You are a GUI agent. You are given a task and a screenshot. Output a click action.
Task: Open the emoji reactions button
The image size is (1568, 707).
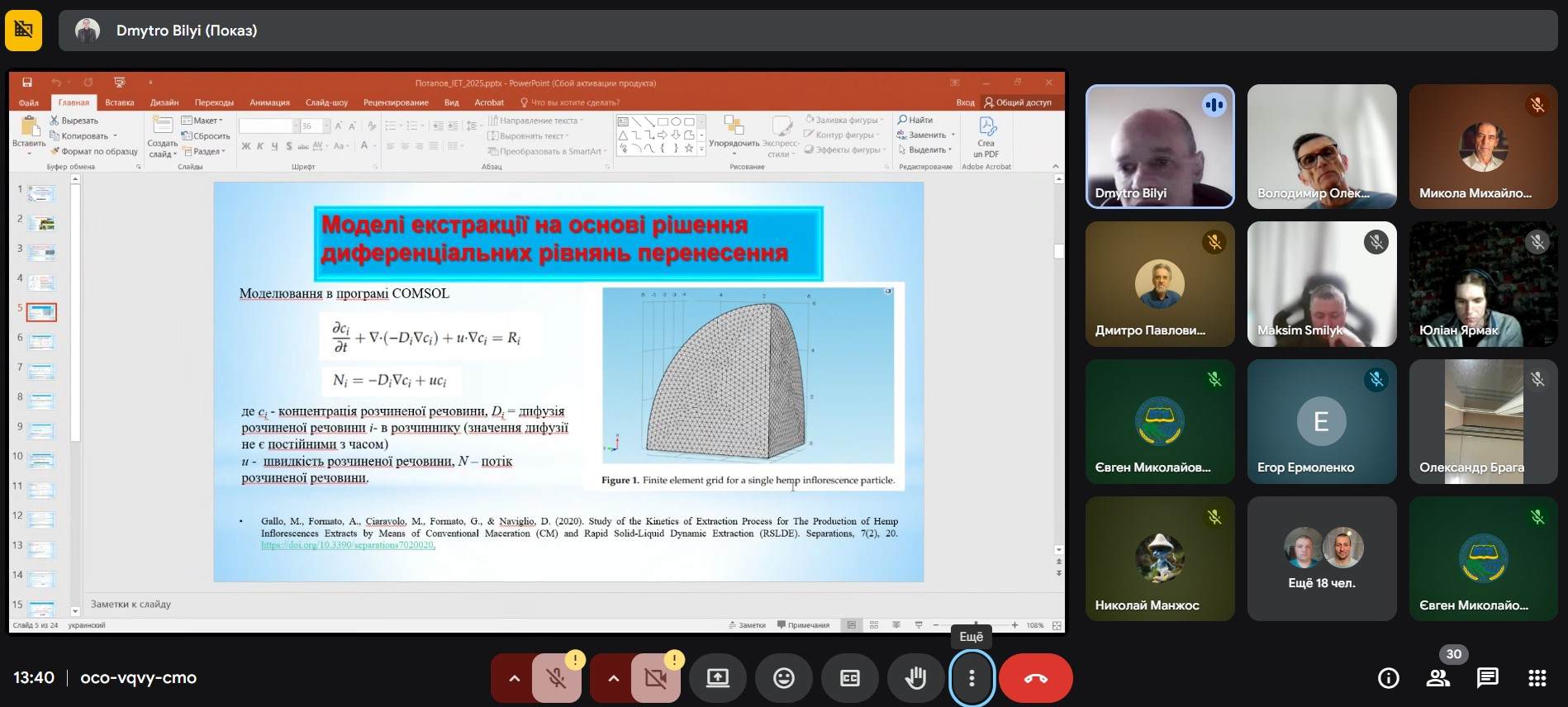(x=783, y=678)
